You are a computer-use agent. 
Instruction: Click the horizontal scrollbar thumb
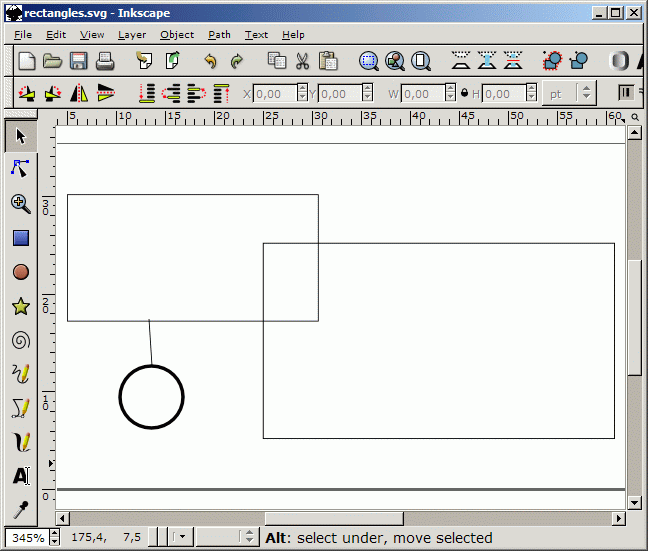point(334,518)
